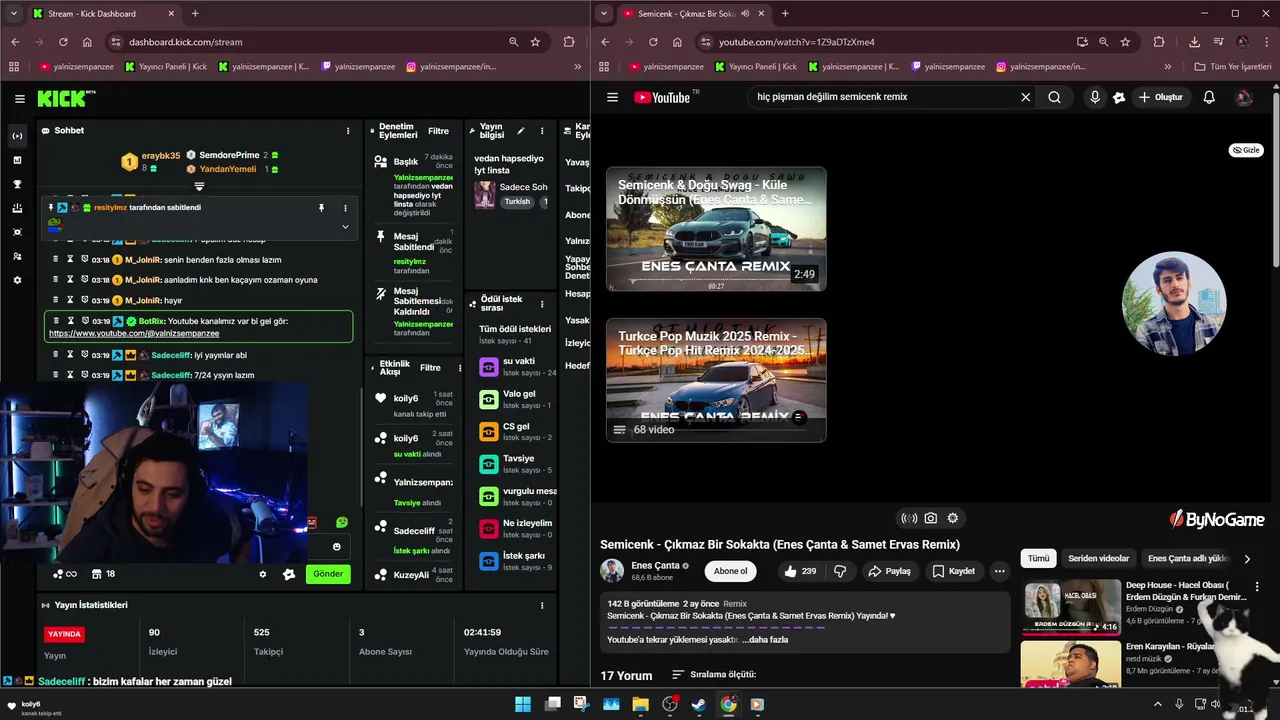The height and width of the screenshot is (720, 1280).
Task: Go to YouTube home via the logo
Action: [x=662, y=98]
